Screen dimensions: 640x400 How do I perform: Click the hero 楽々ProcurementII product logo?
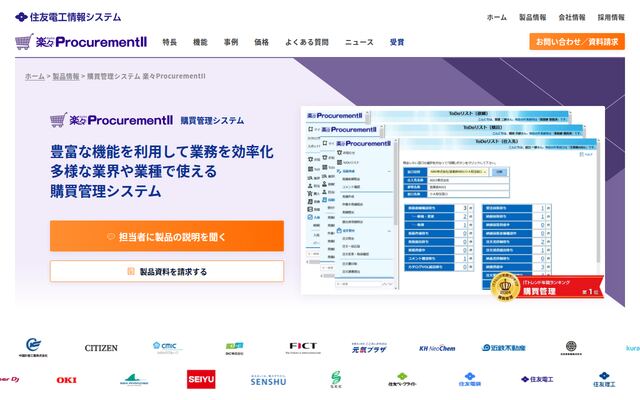[x=111, y=120]
